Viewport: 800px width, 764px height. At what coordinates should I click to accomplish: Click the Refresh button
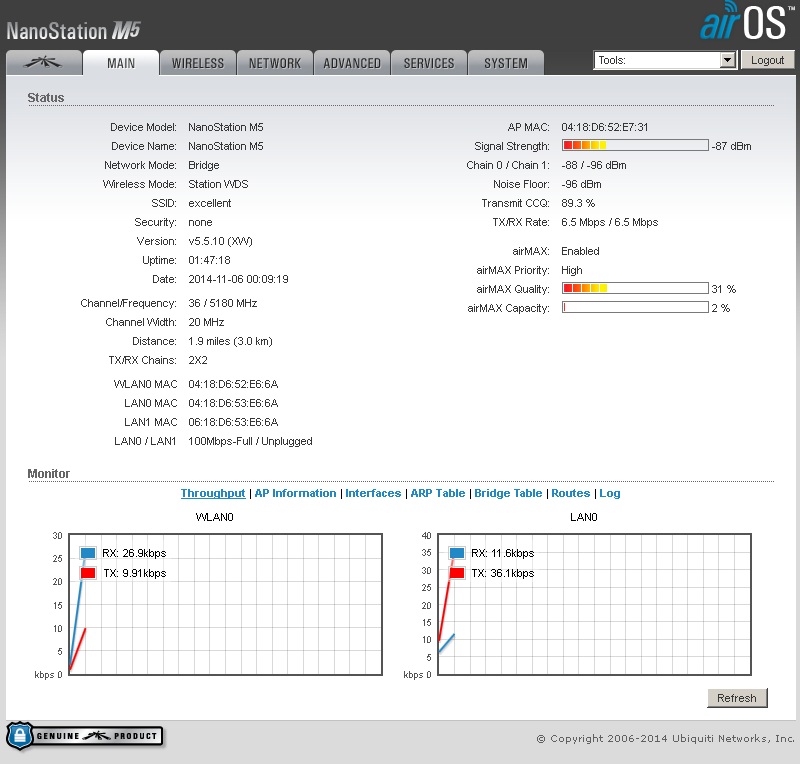click(x=737, y=698)
